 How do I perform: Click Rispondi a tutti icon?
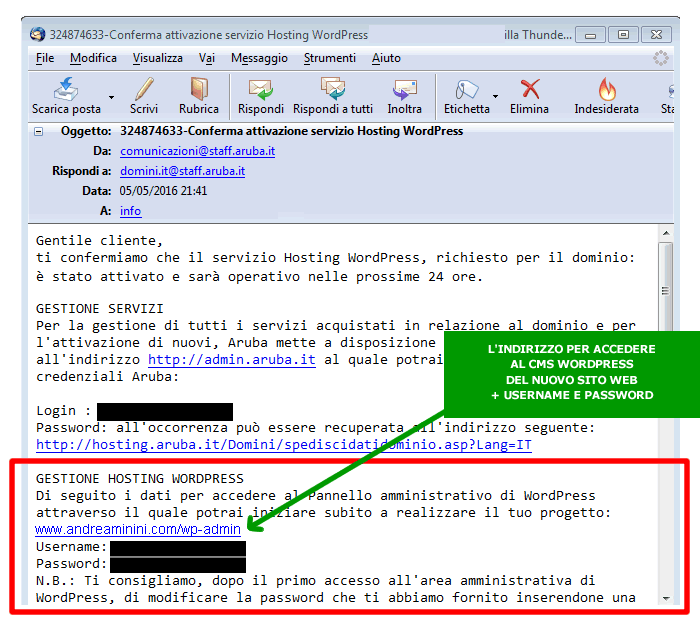point(333,89)
